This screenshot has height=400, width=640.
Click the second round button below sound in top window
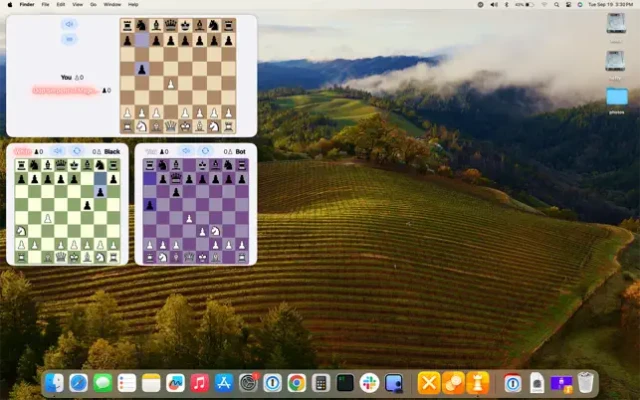click(x=69, y=39)
